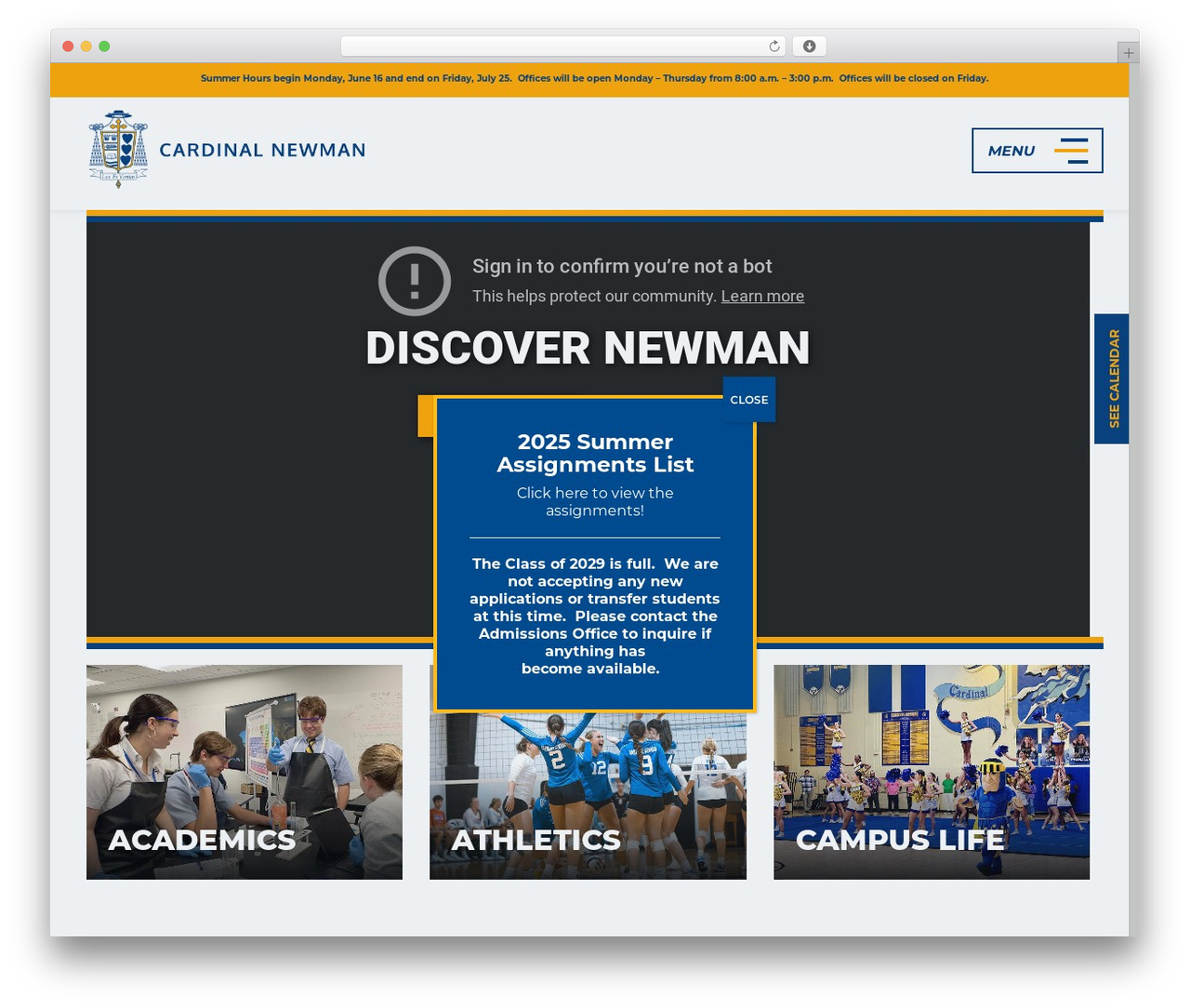
Task: Click the Discover Newman headline
Action: (x=588, y=349)
